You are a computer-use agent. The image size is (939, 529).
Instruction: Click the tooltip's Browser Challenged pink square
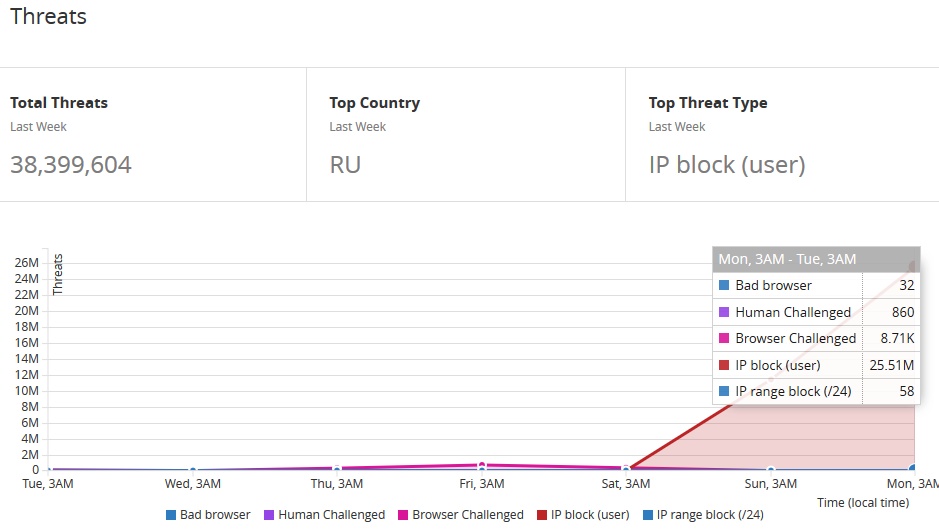tap(724, 338)
